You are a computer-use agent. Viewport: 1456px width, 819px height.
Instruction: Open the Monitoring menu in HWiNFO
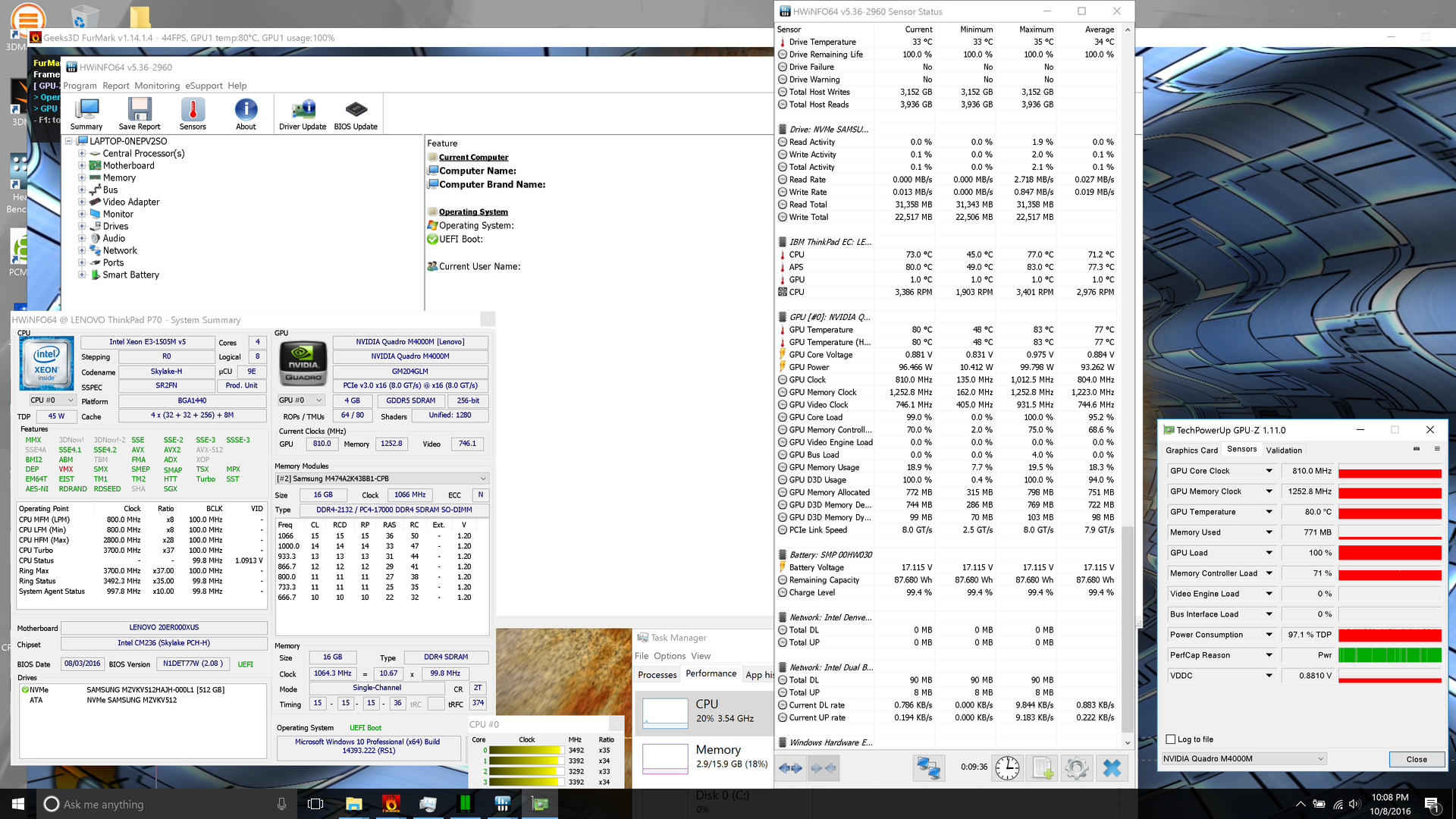(x=157, y=86)
